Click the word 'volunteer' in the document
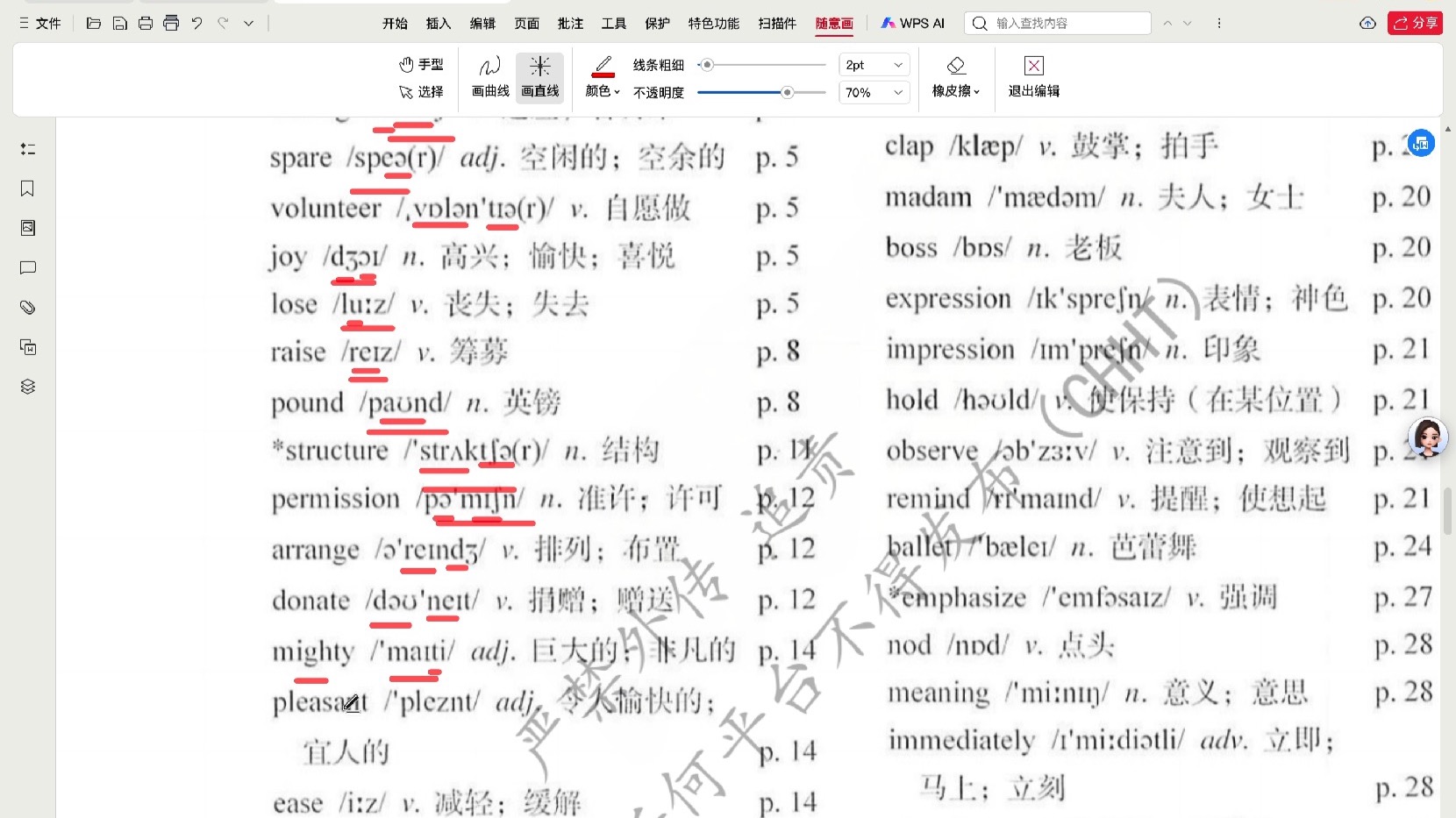This screenshot has width=1456, height=818. point(325,208)
